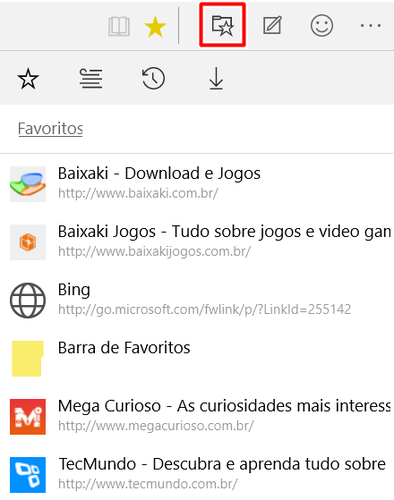Open the Hub favorites folder icon

point(222,25)
